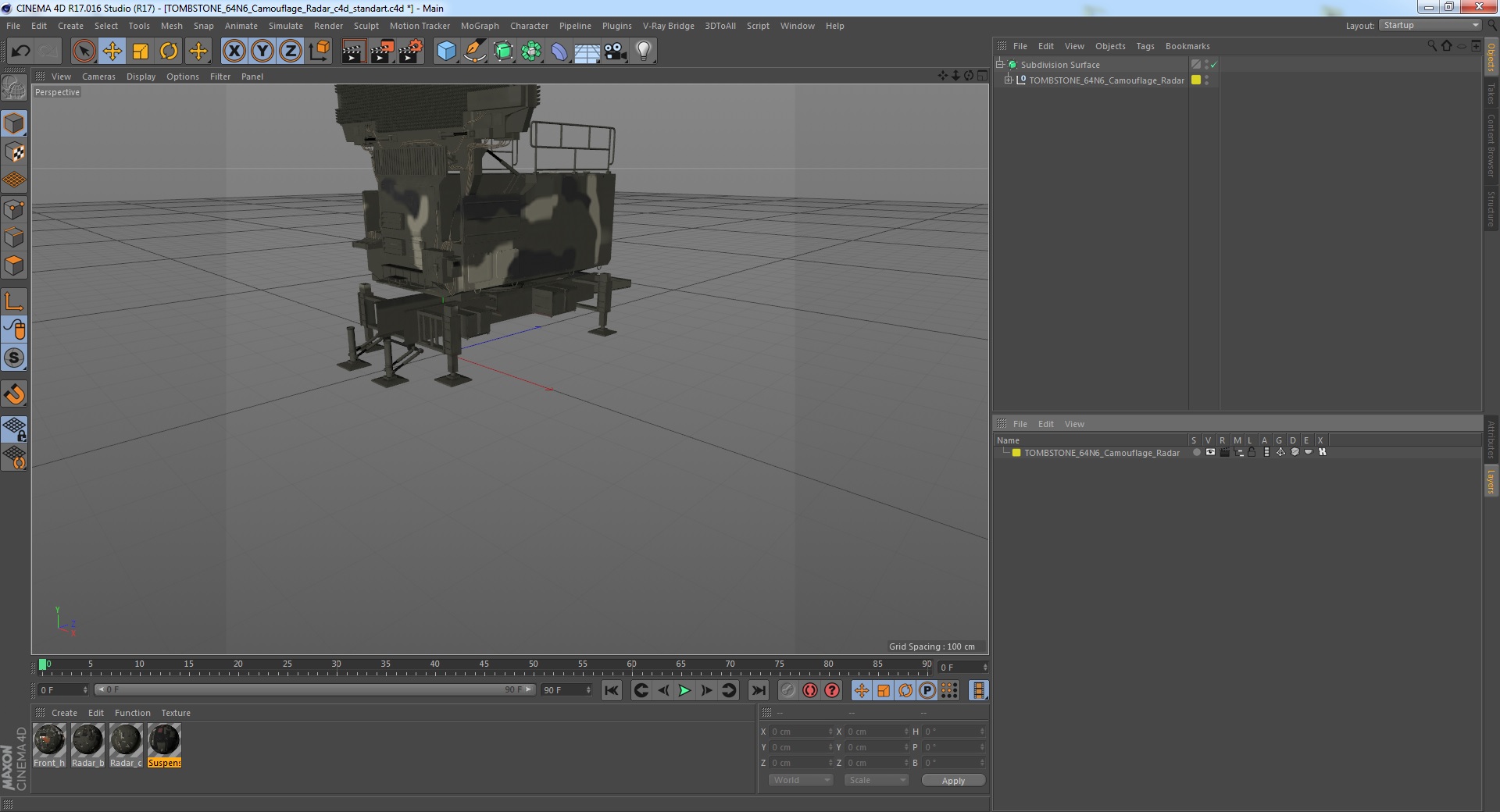Open the Objects side tab

(x=1491, y=56)
